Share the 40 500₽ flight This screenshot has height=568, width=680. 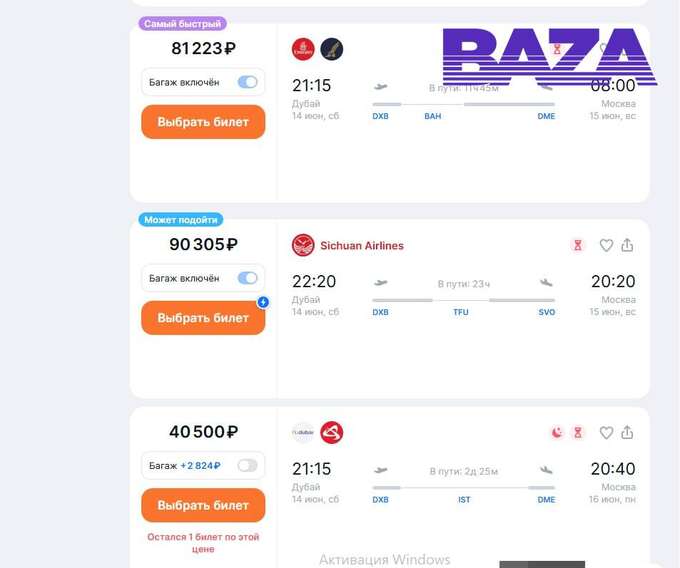pyautogui.click(x=627, y=432)
